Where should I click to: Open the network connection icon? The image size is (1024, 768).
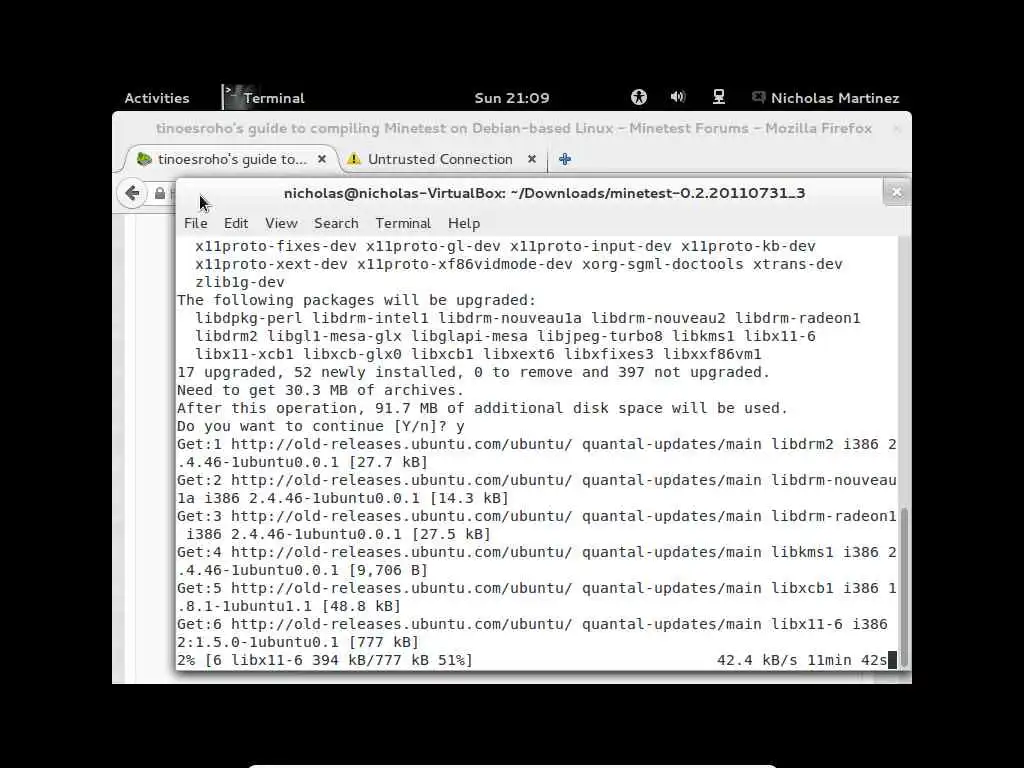(718, 97)
